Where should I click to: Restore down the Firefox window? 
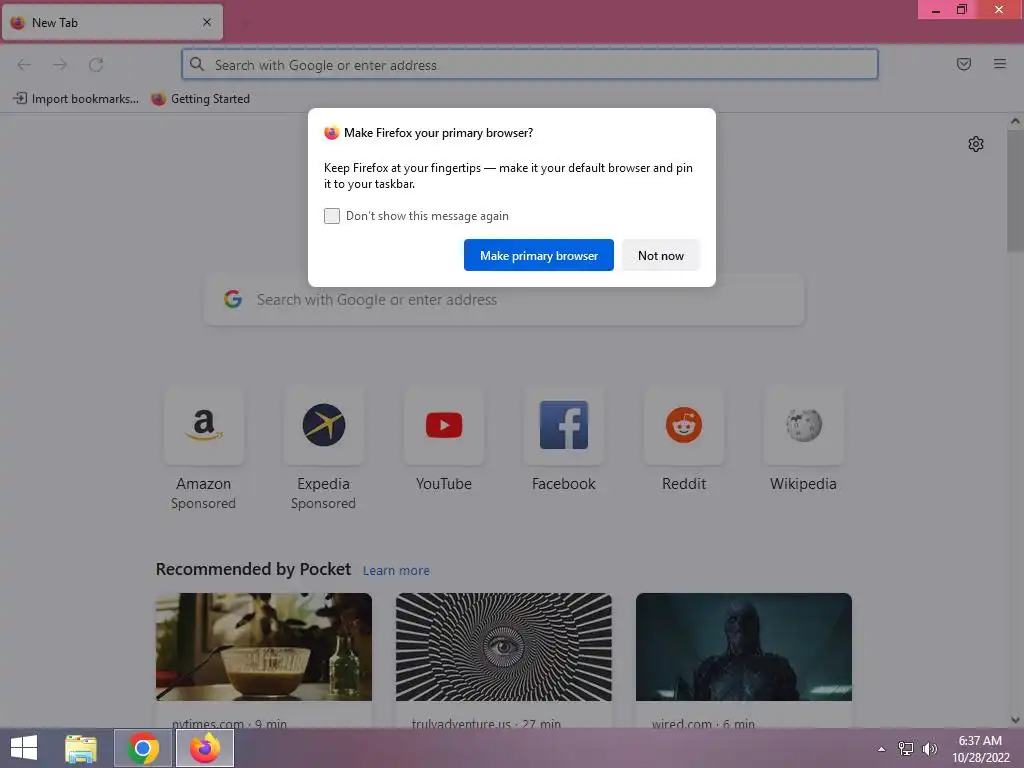point(962,10)
